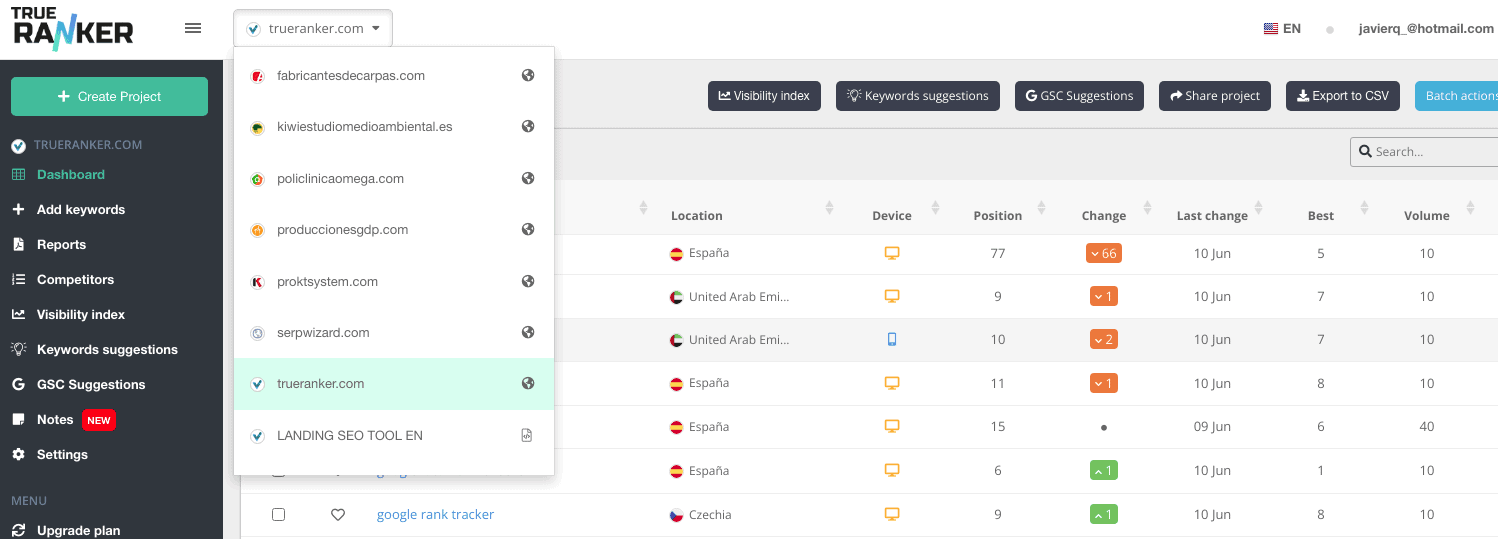The image size is (1498, 539).
Task: Click the Visibility index toolbar button
Action: [764, 96]
